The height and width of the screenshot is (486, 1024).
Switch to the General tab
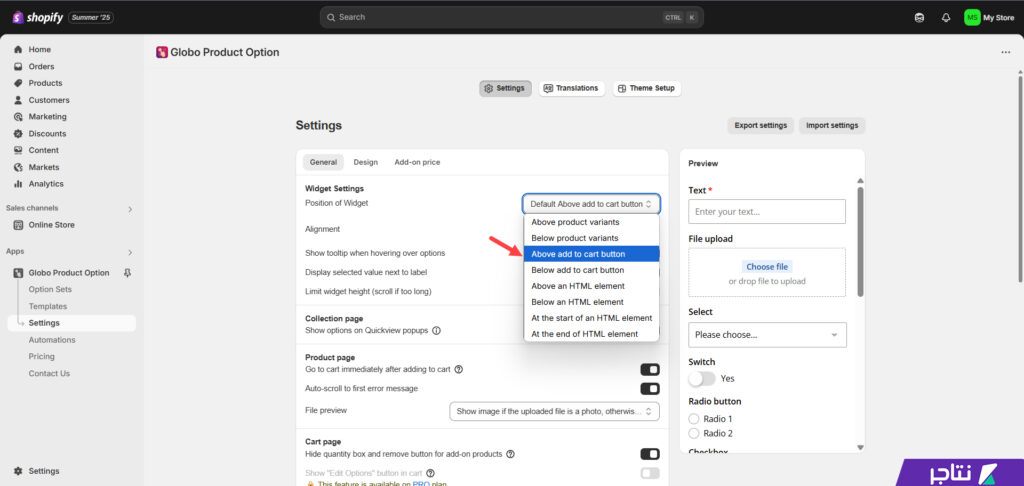click(x=323, y=162)
